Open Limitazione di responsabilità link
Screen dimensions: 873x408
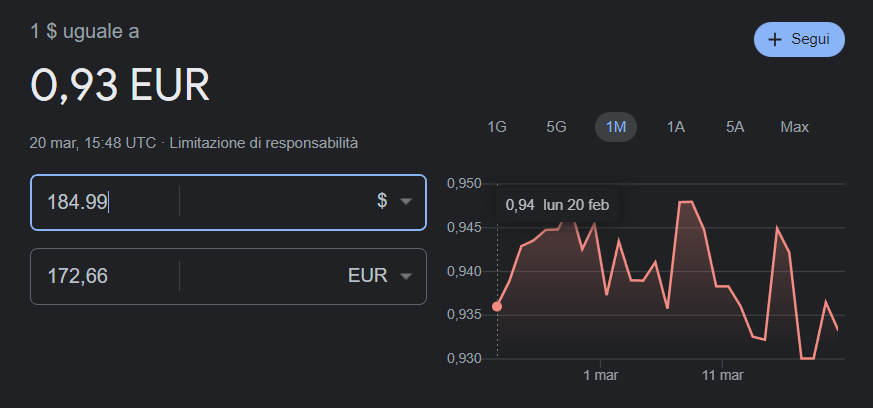[x=264, y=143]
